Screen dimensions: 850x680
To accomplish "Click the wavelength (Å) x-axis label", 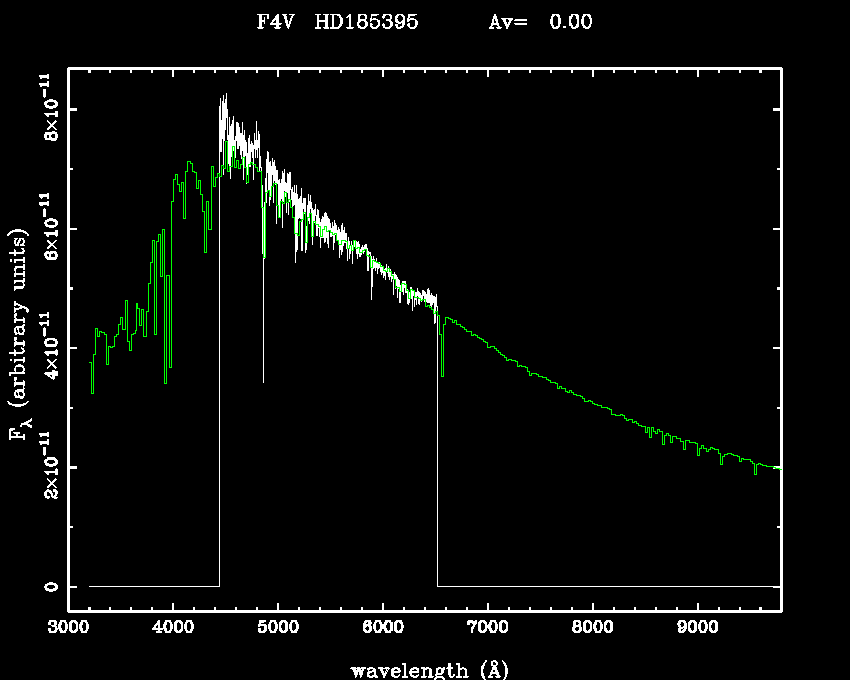I will pos(425,669).
